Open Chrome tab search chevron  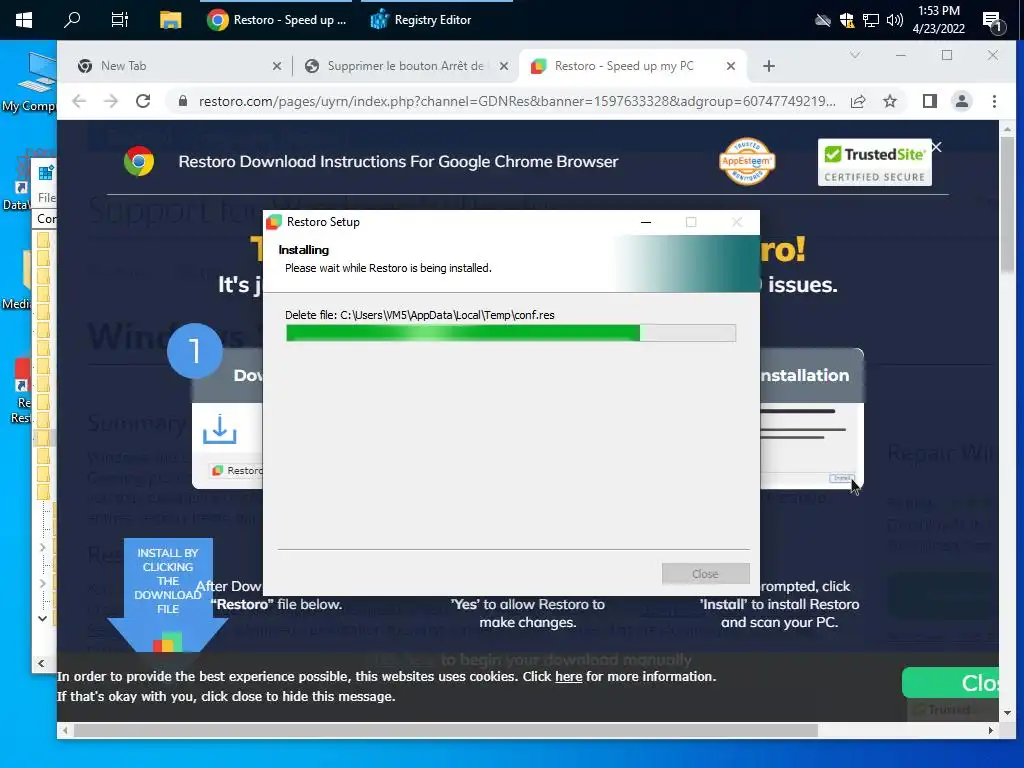[855, 55]
